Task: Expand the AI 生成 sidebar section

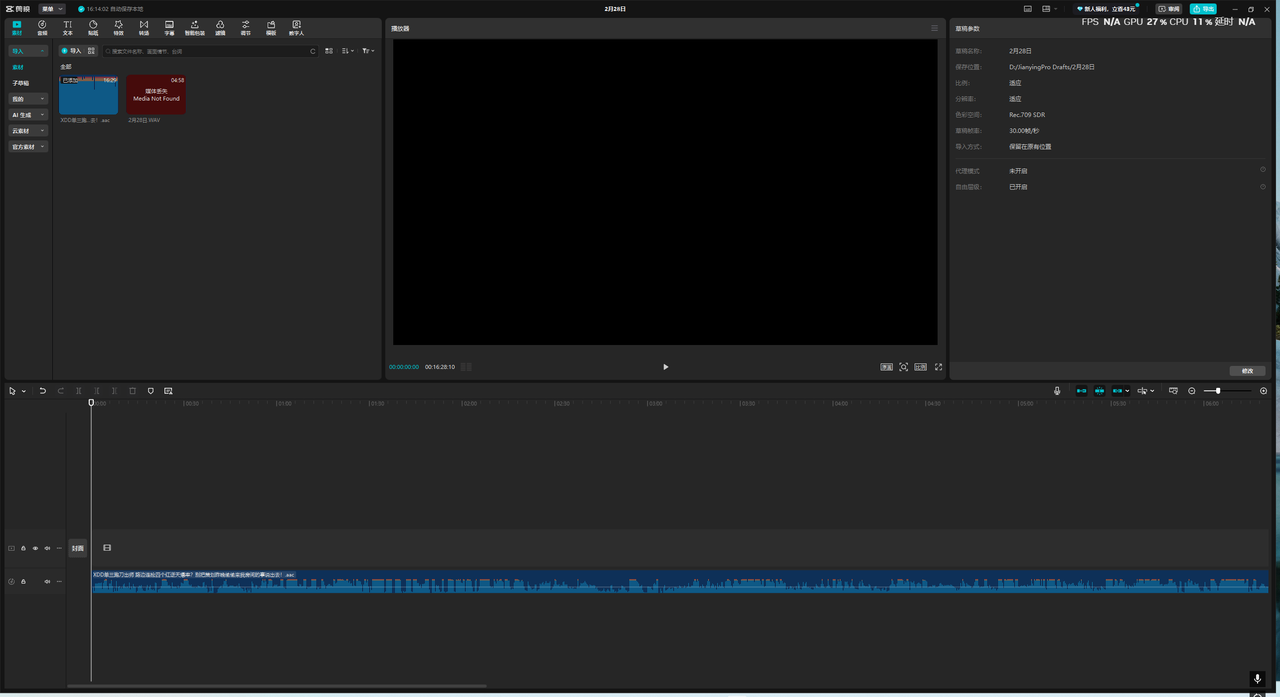Action: (28, 115)
